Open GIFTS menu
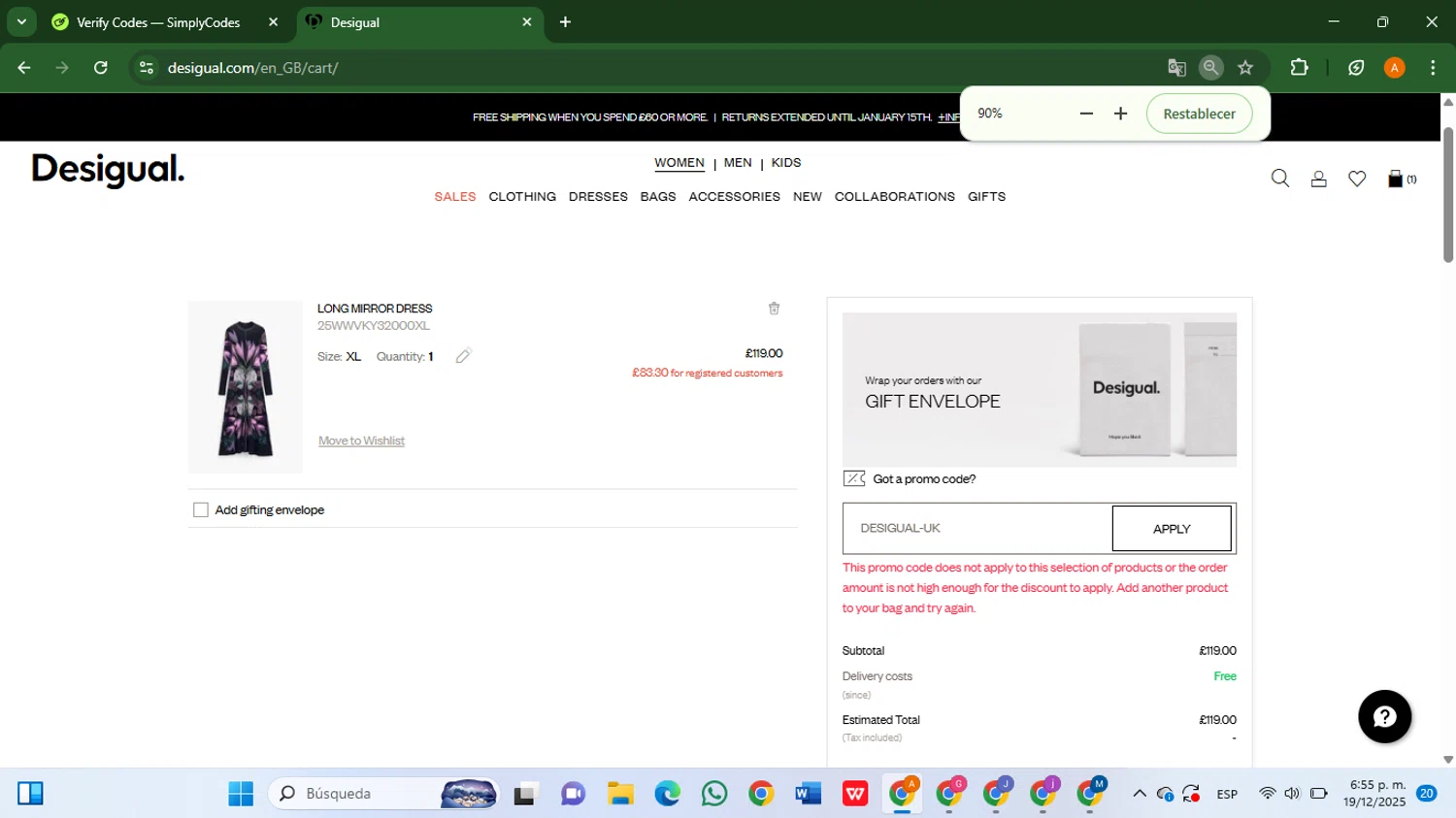The image size is (1456, 818). [x=986, y=197]
